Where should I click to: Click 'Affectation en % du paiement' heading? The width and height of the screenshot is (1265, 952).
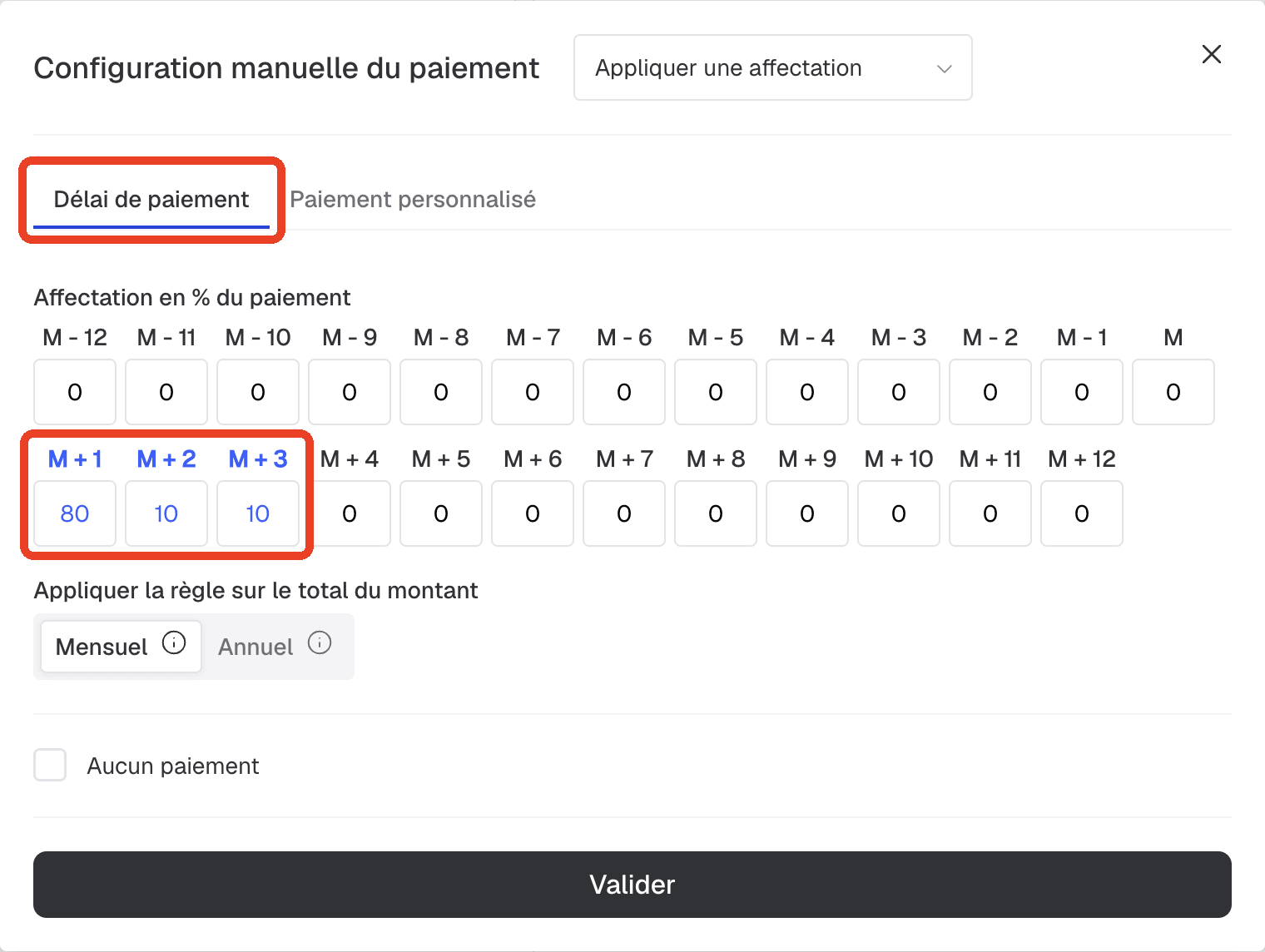[192, 298]
